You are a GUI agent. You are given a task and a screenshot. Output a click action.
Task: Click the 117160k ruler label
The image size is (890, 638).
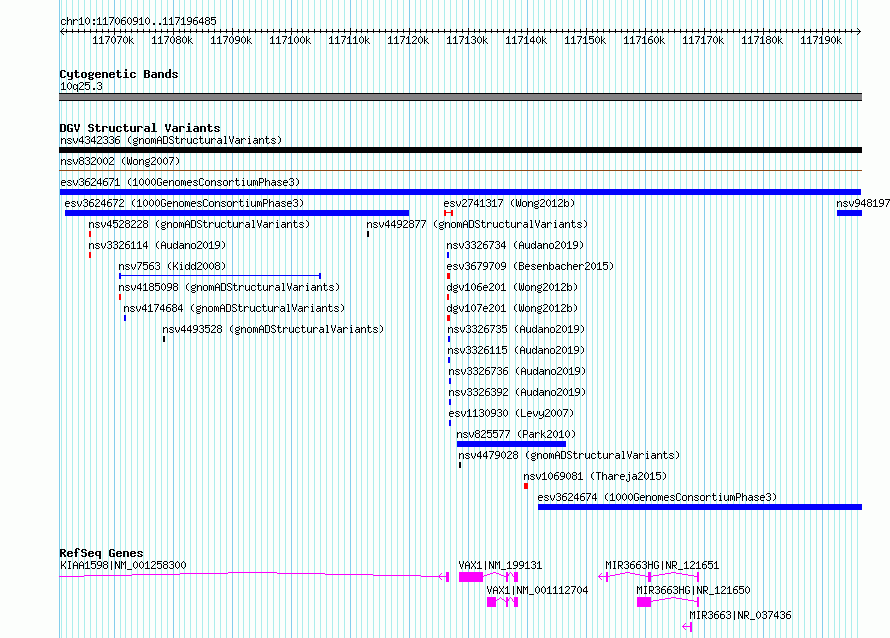(x=644, y=40)
